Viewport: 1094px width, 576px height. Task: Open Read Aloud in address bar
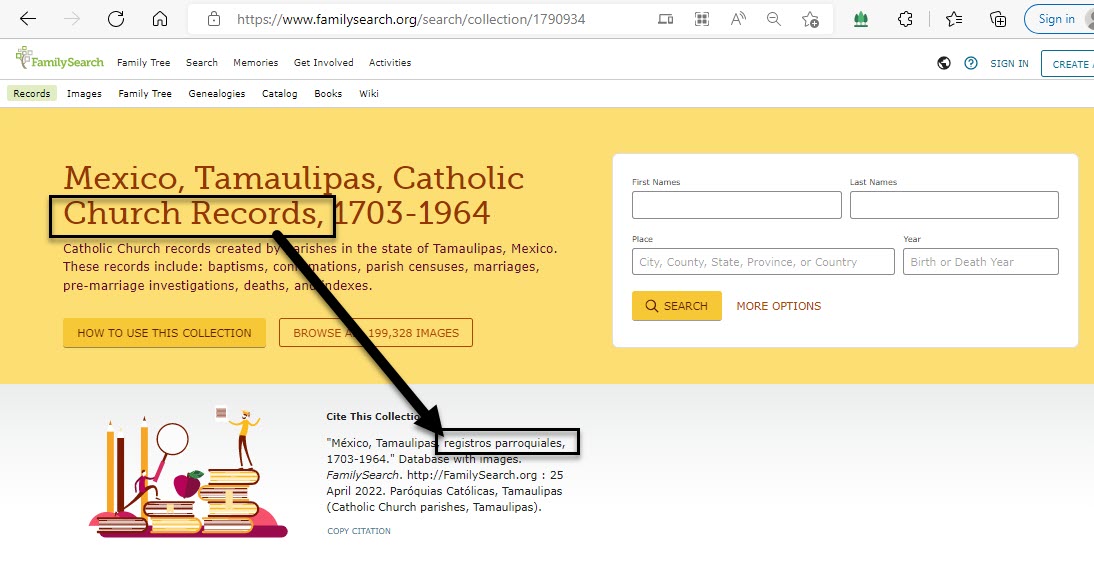(738, 19)
